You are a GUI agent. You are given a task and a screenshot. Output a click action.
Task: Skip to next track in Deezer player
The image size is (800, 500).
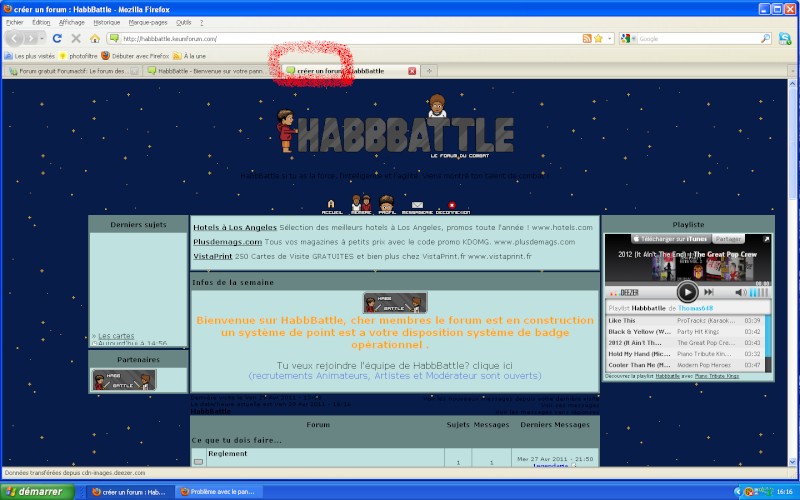[x=709, y=292]
